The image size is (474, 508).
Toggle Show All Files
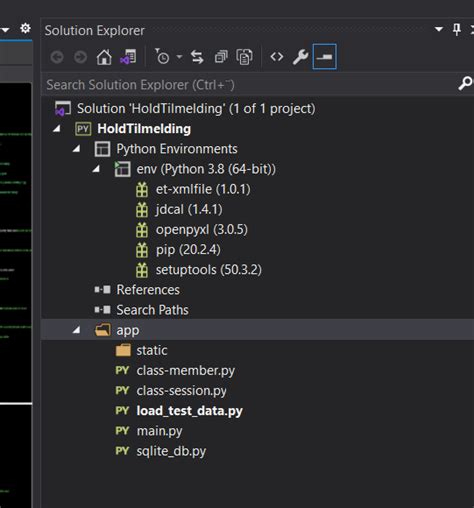coord(244,57)
